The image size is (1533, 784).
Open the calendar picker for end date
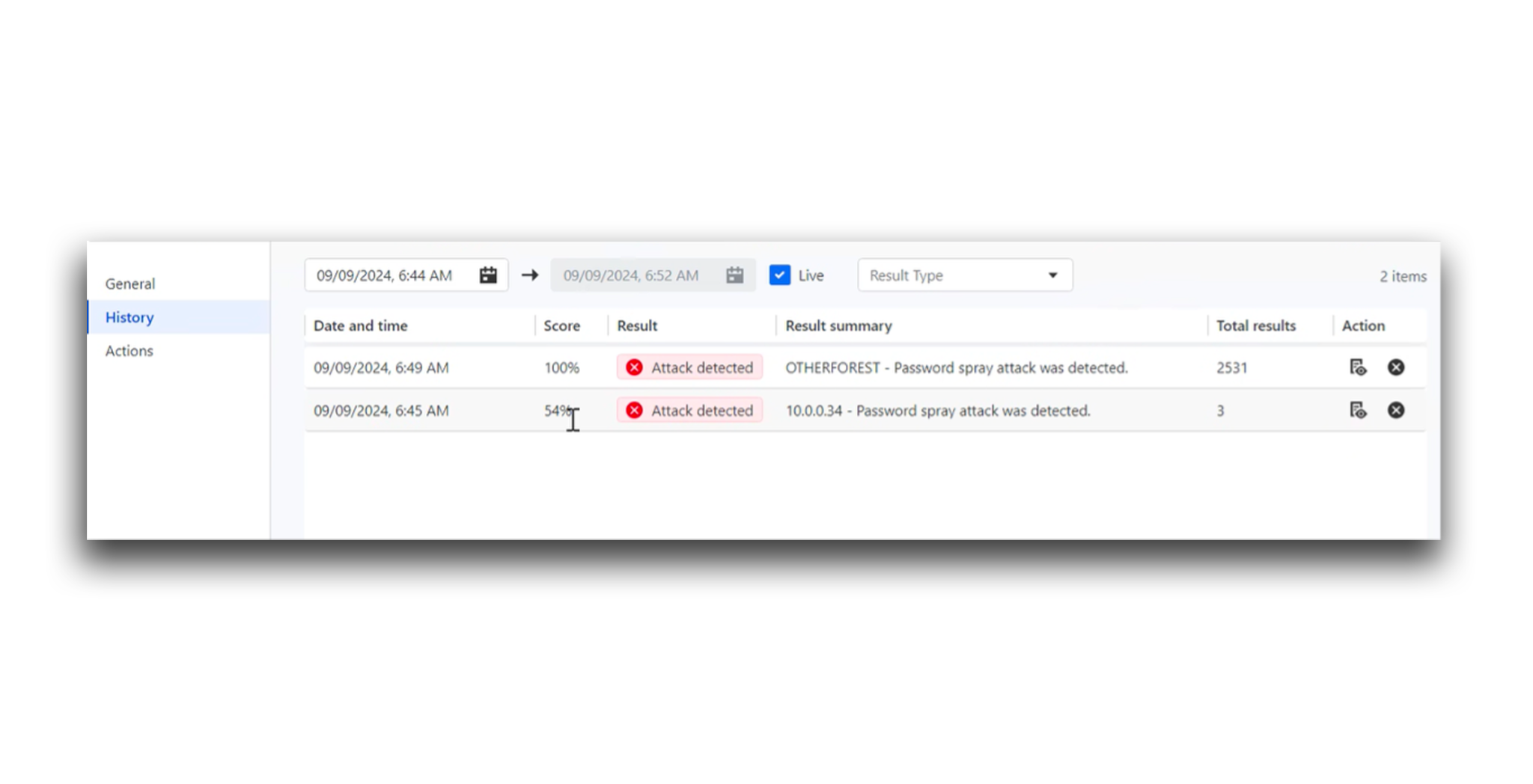[x=734, y=275]
